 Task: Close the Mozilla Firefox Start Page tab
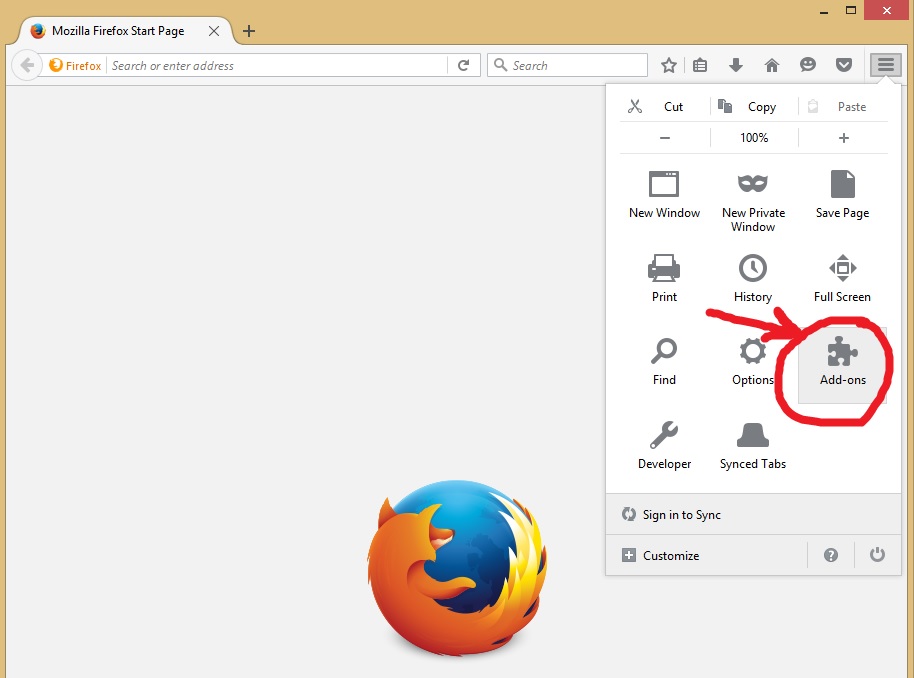(214, 31)
